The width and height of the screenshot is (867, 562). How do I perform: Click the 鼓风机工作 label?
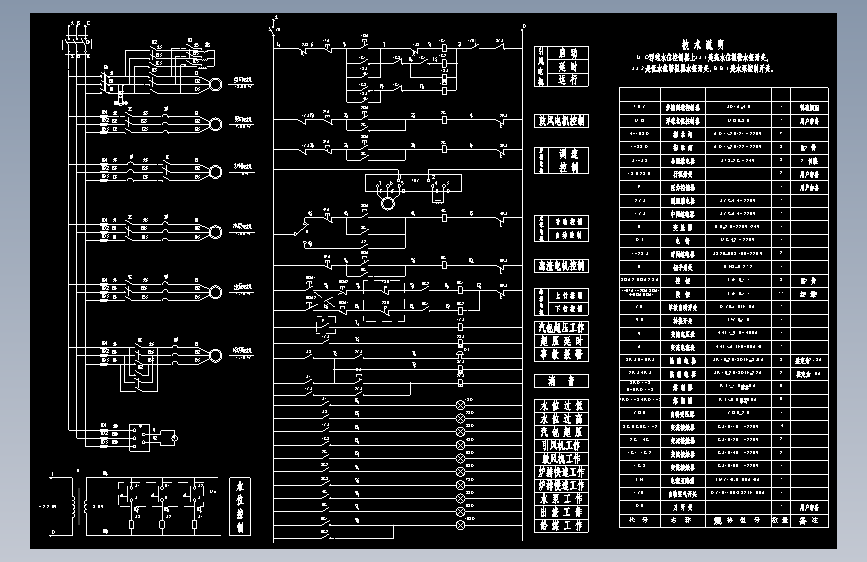[x=561, y=459]
